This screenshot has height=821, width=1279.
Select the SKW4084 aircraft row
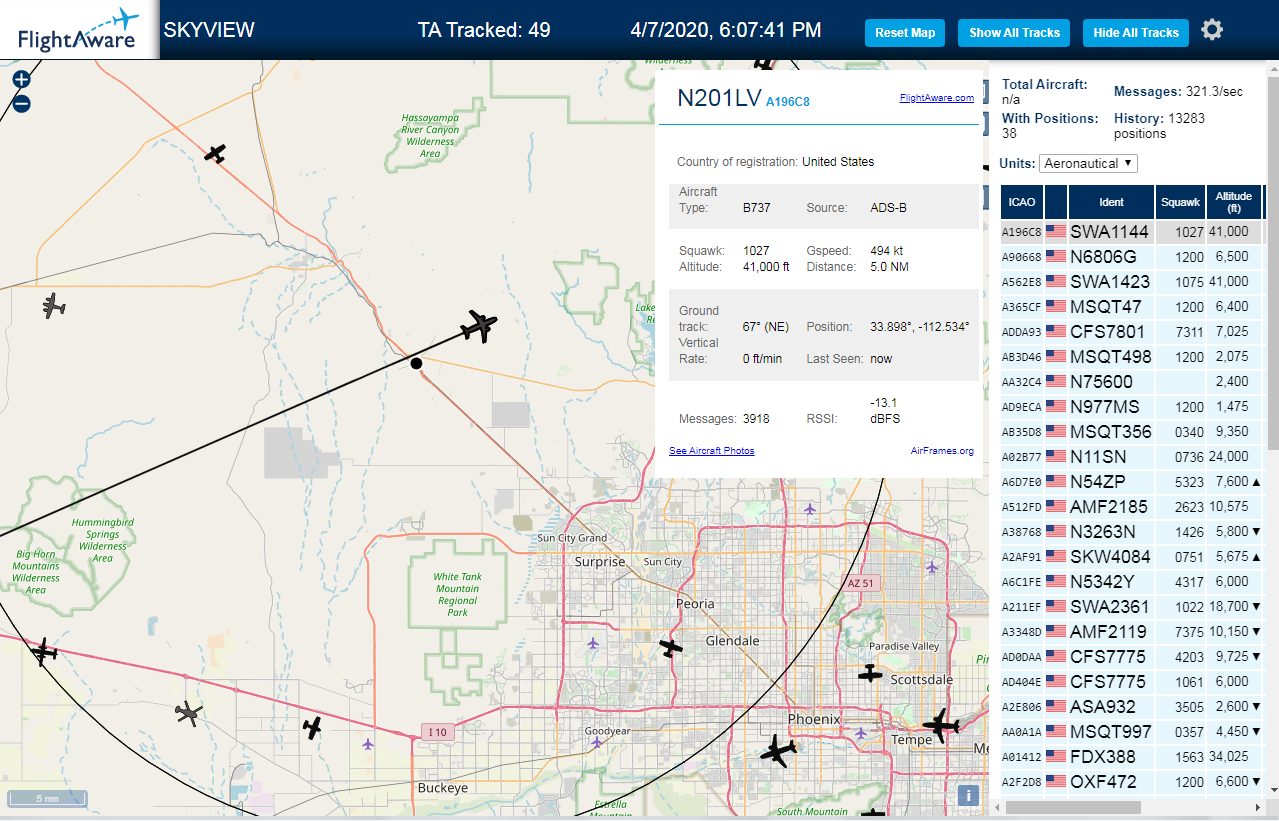pyautogui.click(x=1132, y=557)
